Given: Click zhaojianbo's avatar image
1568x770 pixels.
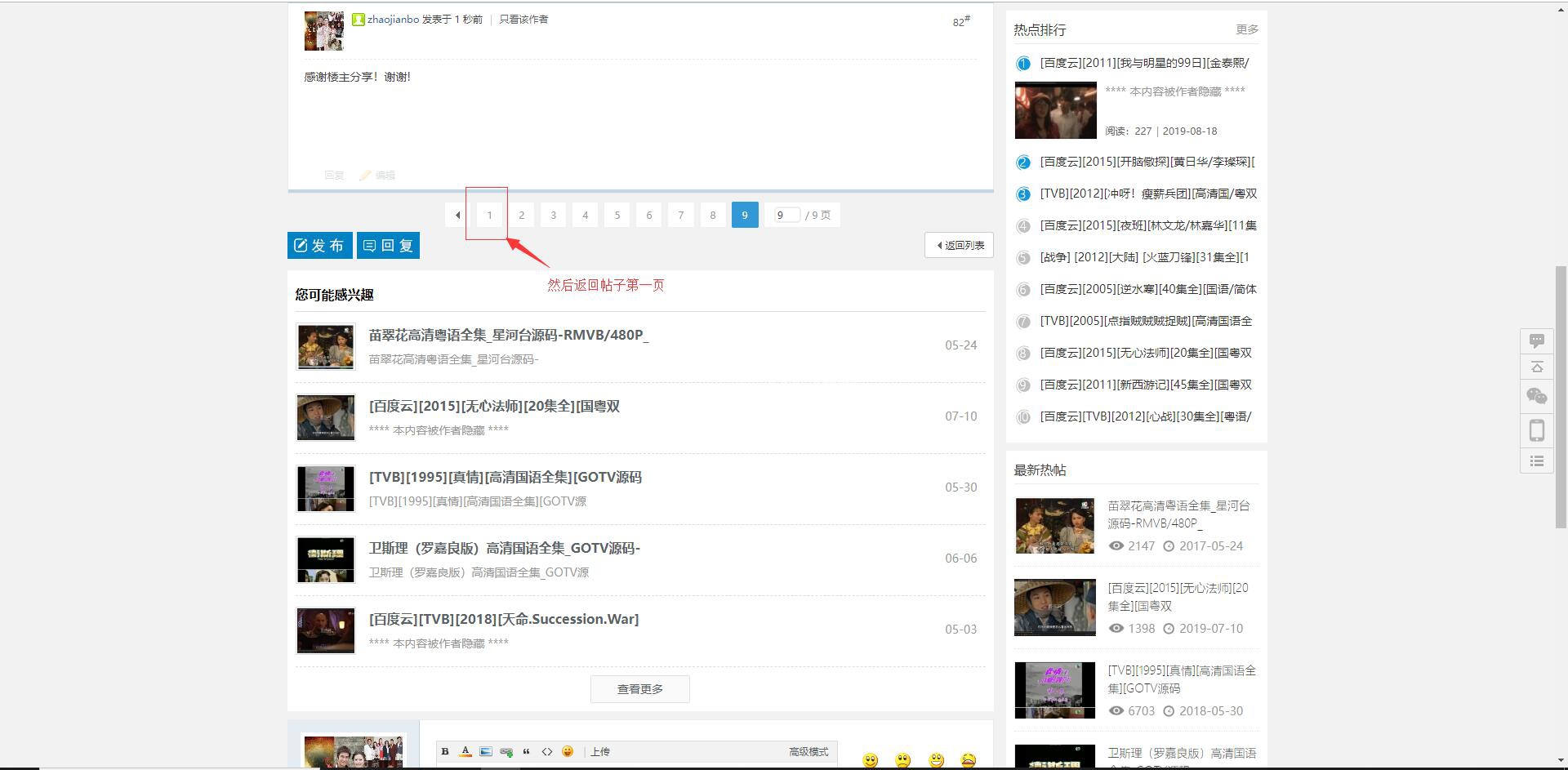Looking at the screenshot, I should [x=324, y=31].
